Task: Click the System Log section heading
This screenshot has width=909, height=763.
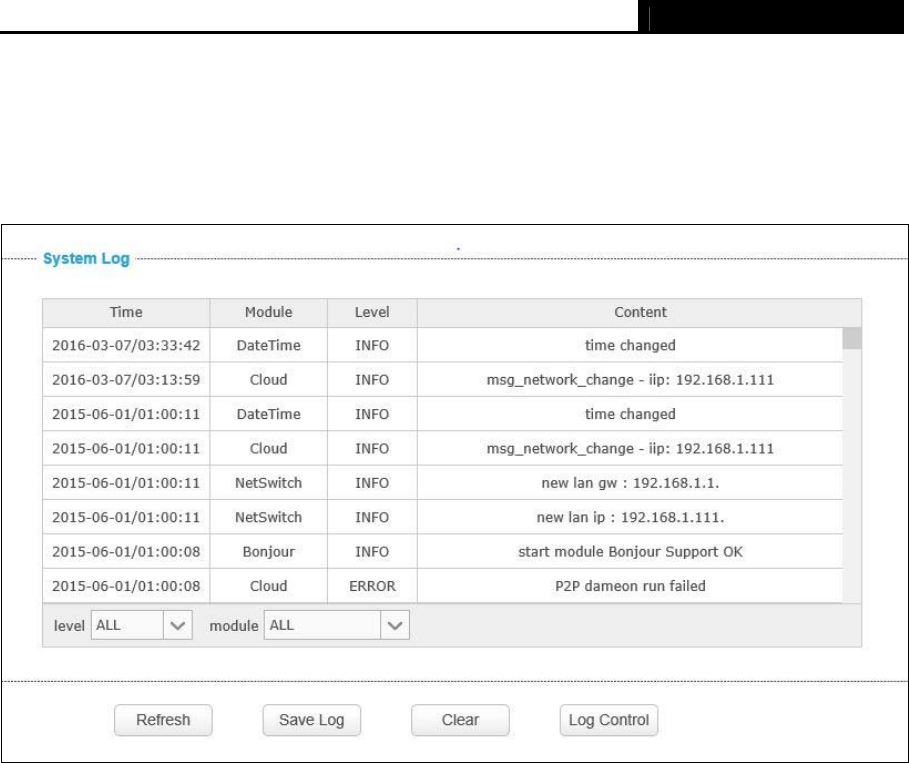Action: 86,259
